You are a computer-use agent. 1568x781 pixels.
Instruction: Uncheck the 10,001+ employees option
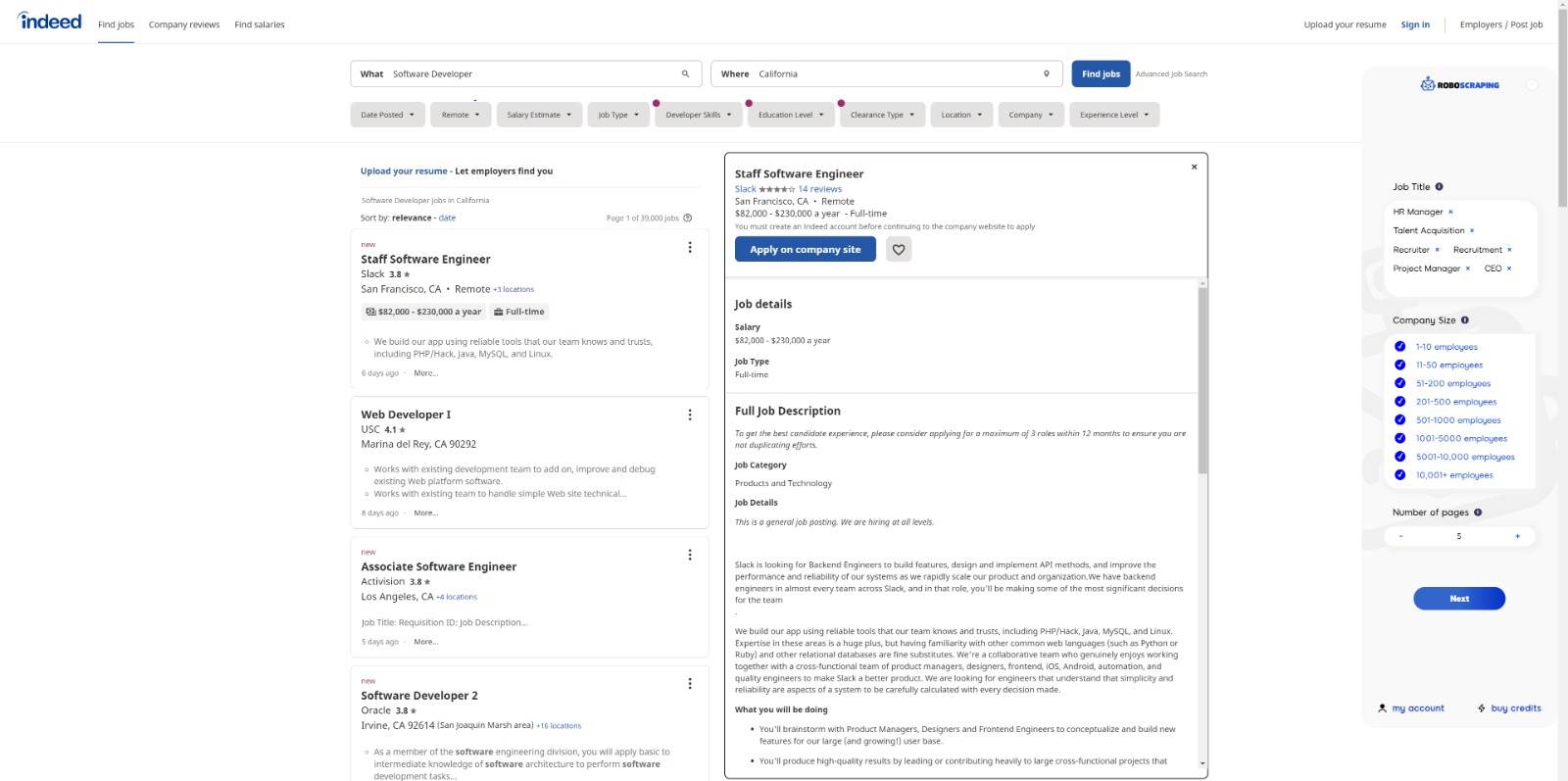coord(1399,475)
